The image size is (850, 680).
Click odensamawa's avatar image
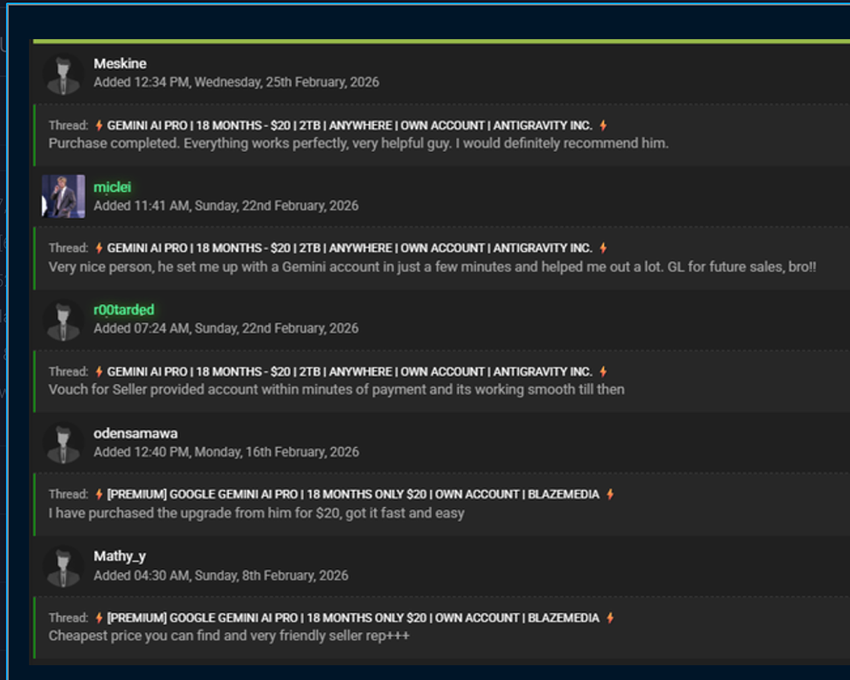point(64,443)
